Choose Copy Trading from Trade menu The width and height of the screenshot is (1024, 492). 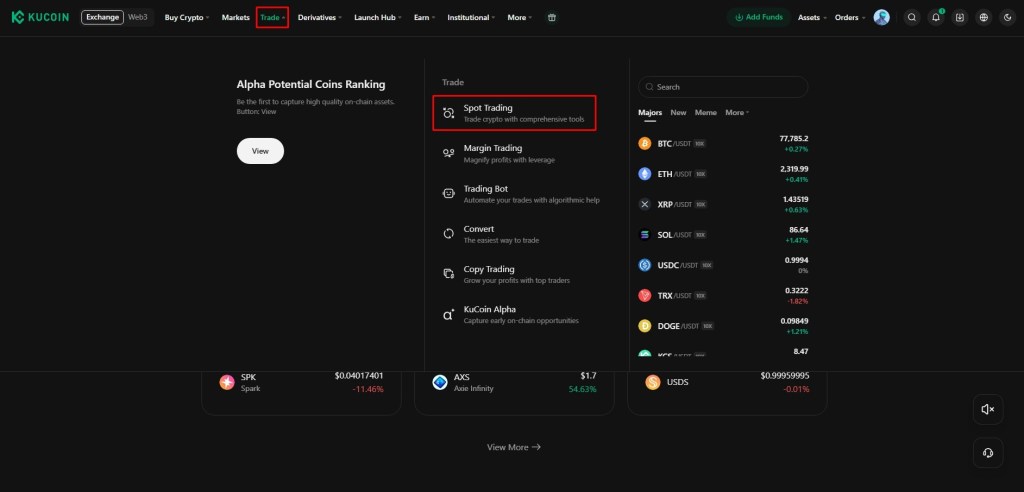pos(515,274)
